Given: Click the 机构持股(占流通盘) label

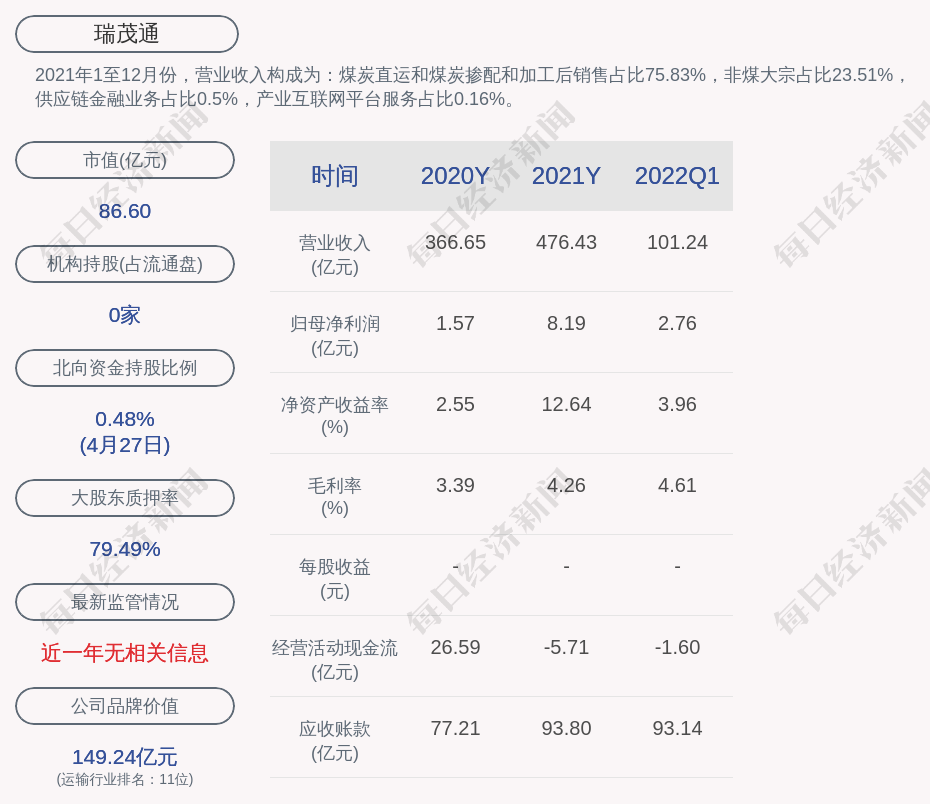Looking at the screenshot, I should click(125, 264).
